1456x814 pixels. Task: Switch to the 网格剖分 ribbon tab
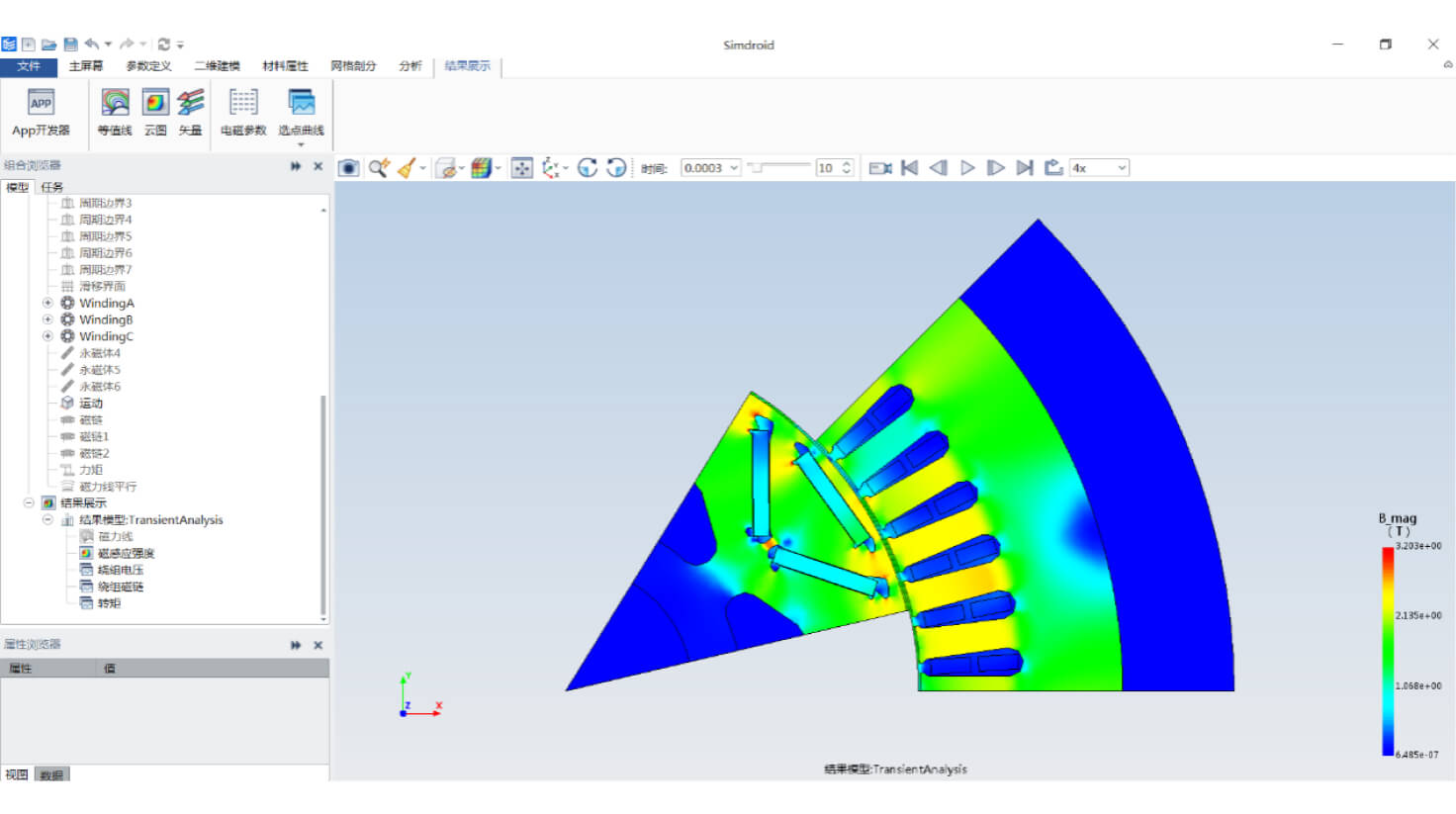353,66
